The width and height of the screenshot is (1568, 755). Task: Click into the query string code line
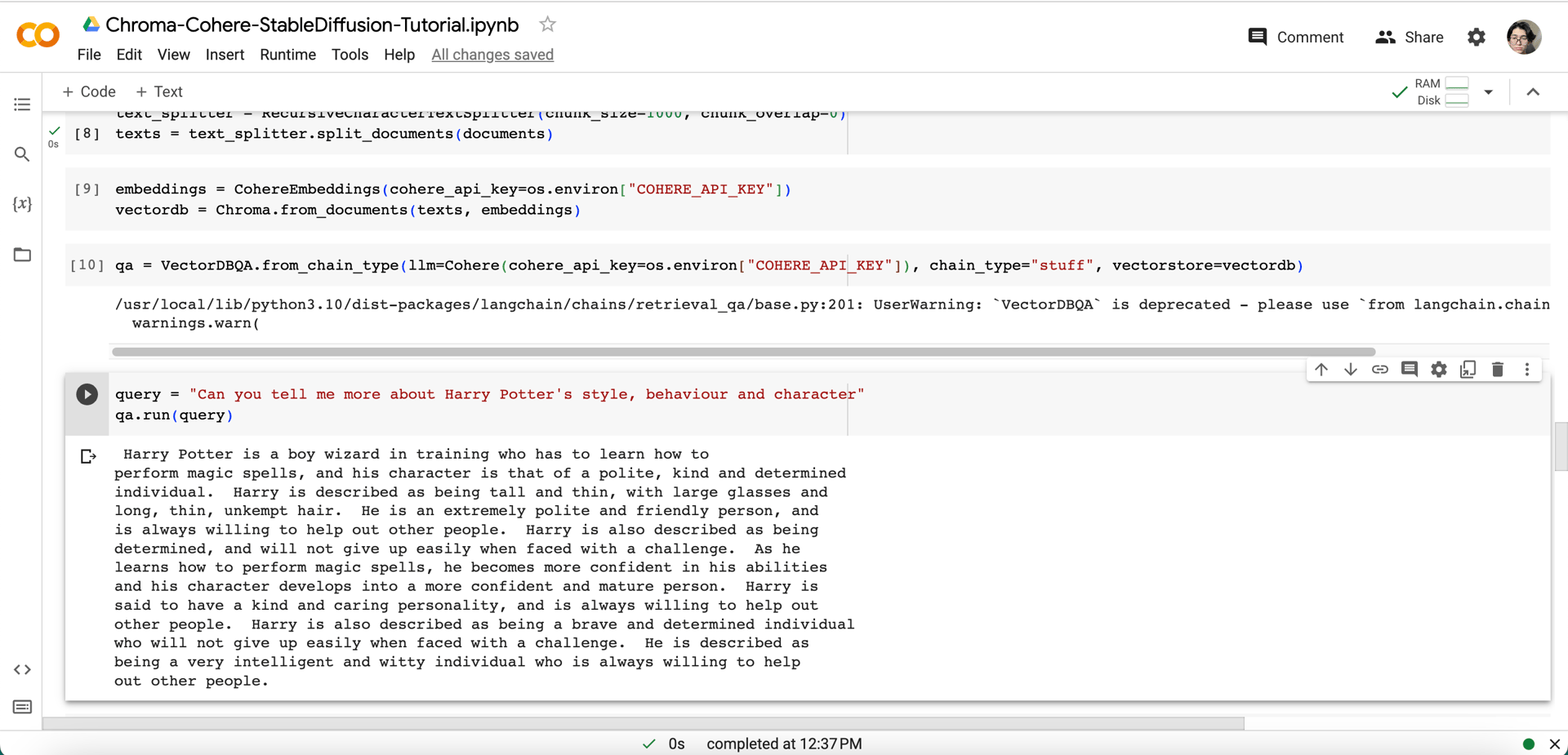coord(490,394)
